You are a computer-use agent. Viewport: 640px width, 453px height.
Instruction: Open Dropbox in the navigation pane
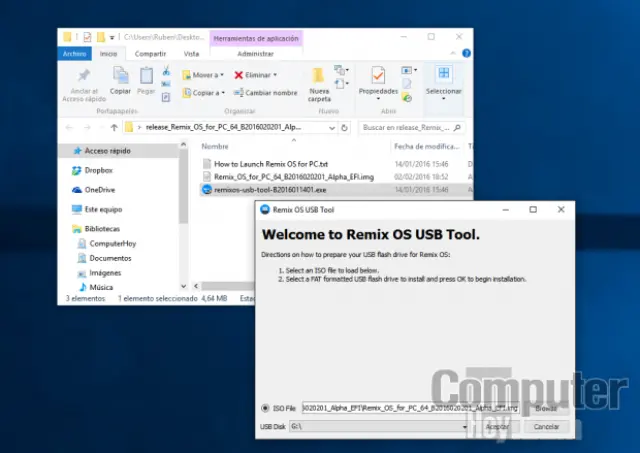tap(98, 171)
